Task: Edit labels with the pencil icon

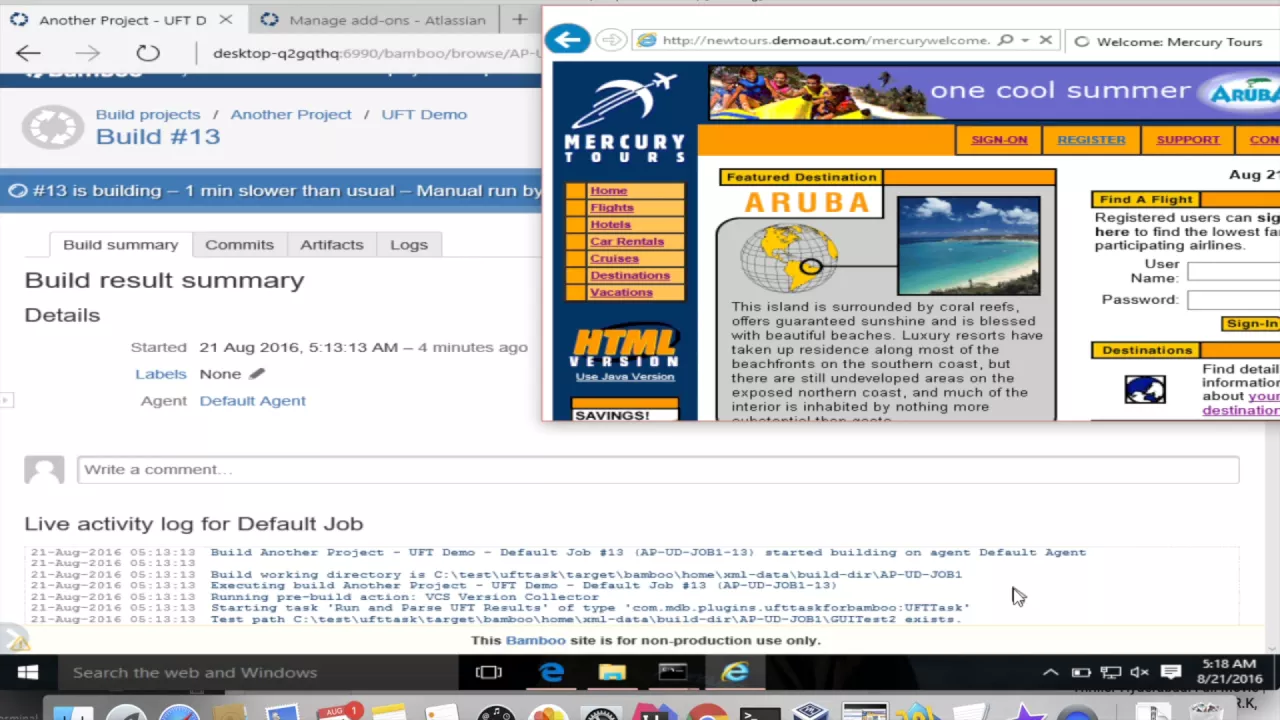Action: tap(257, 373)
